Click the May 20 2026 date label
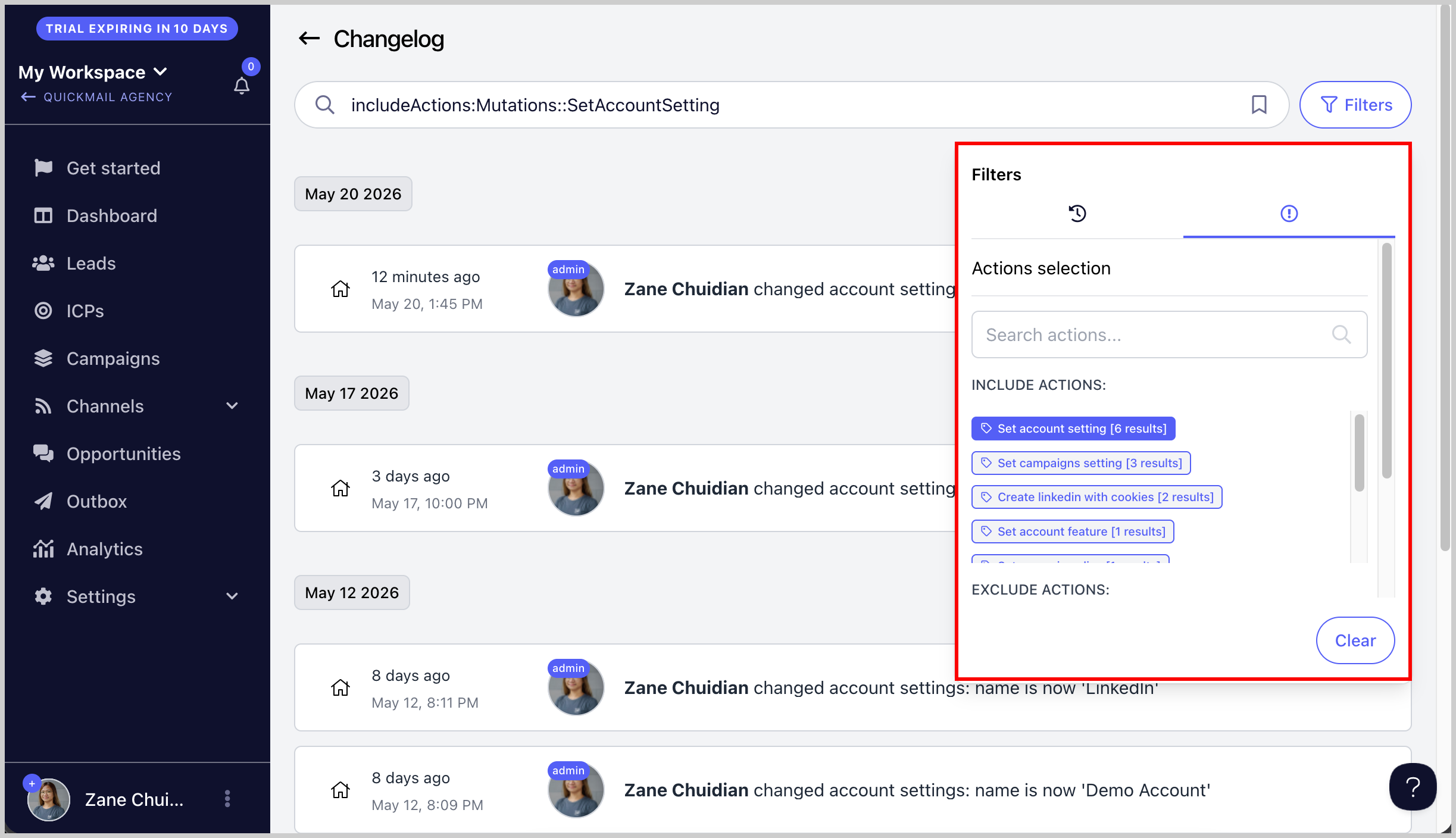Image resolution: width=1456 pixels, height=838 pixels. pos(353,194)
